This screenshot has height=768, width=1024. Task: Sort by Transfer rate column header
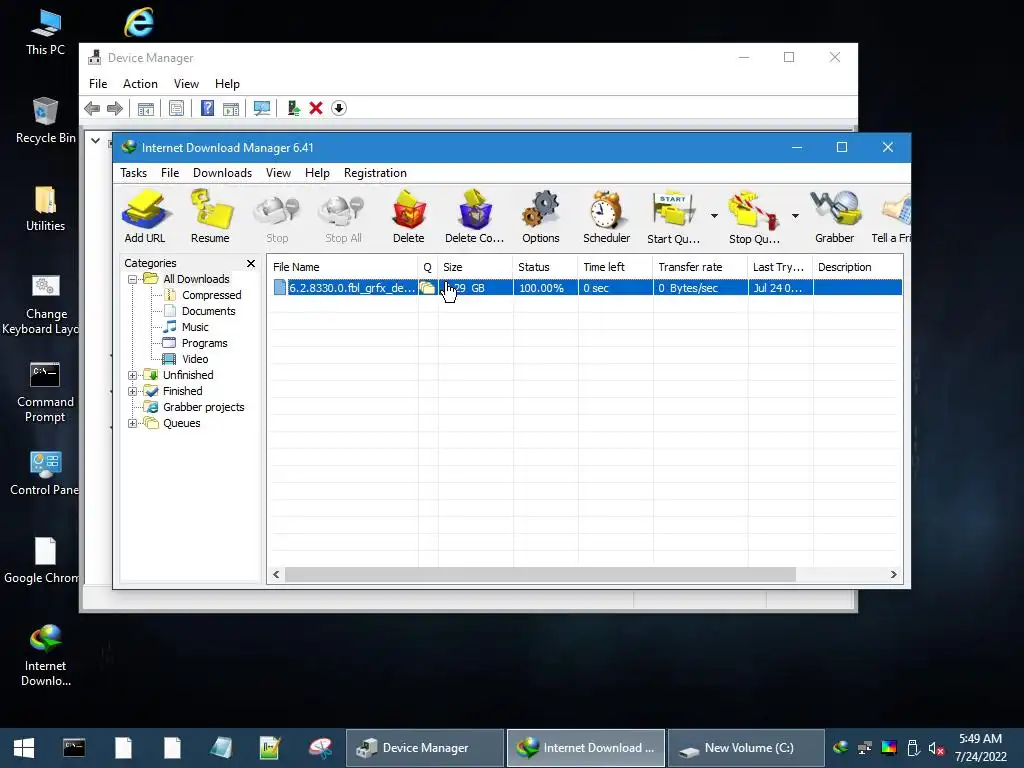(x=700, y=267)
